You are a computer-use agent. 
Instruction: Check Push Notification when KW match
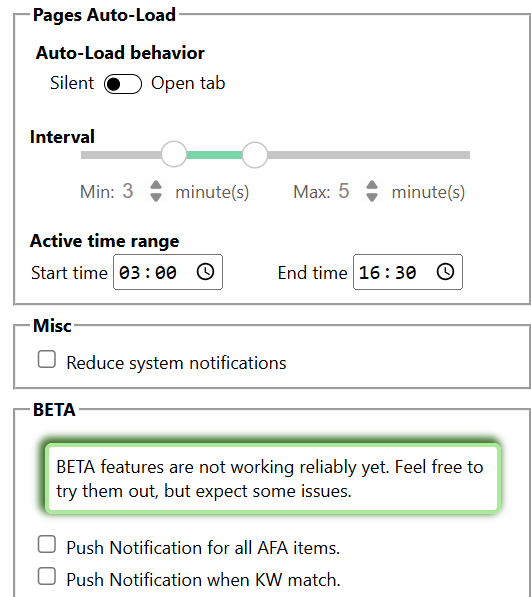coord(47,576)
